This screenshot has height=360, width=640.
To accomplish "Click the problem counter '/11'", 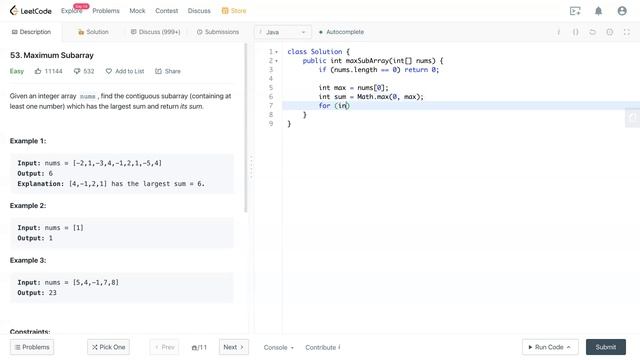I will (x=199, y=347).
